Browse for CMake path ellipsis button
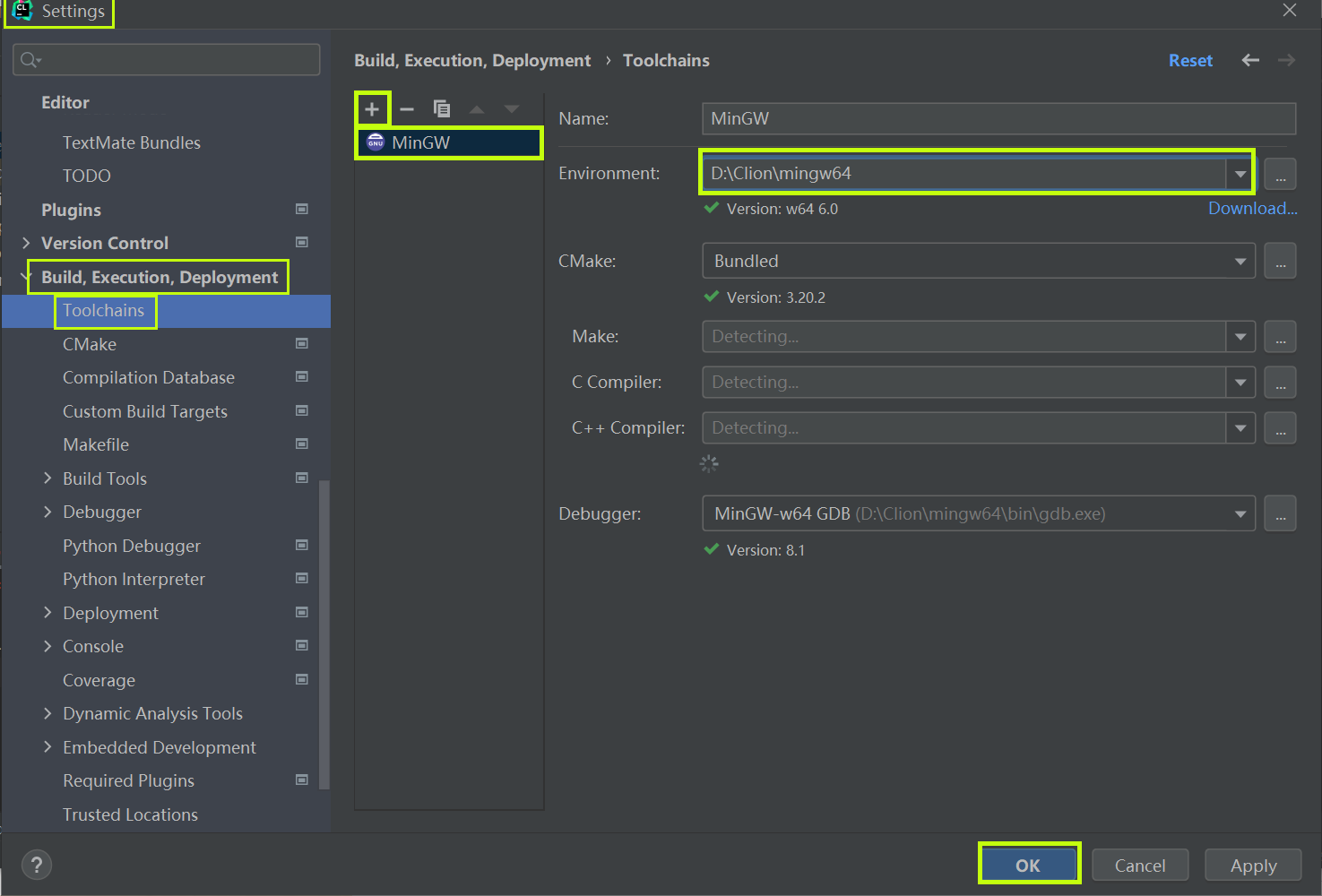Image resolution: width=1322 pixels, height=896 pixels. point(1280,262)
